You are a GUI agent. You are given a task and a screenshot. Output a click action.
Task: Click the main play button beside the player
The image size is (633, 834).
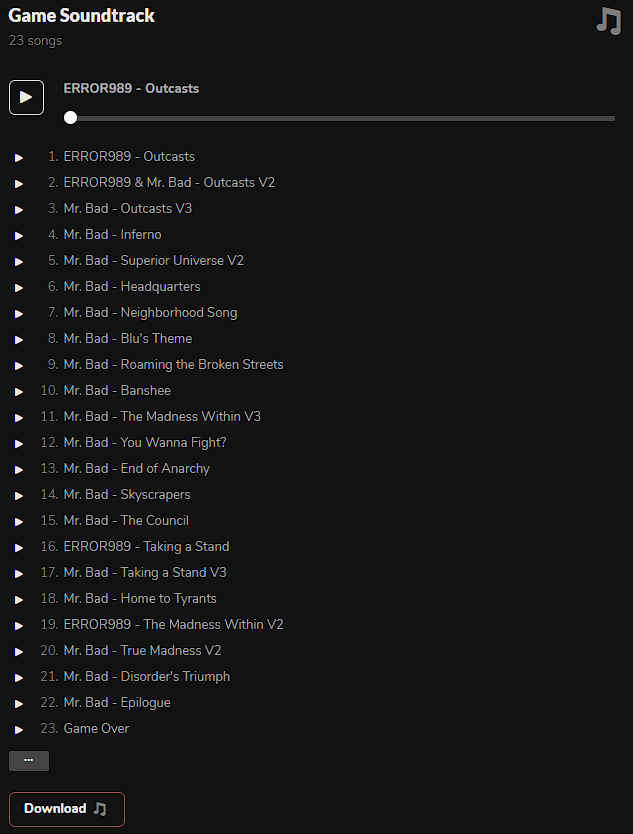coord(26,97)
